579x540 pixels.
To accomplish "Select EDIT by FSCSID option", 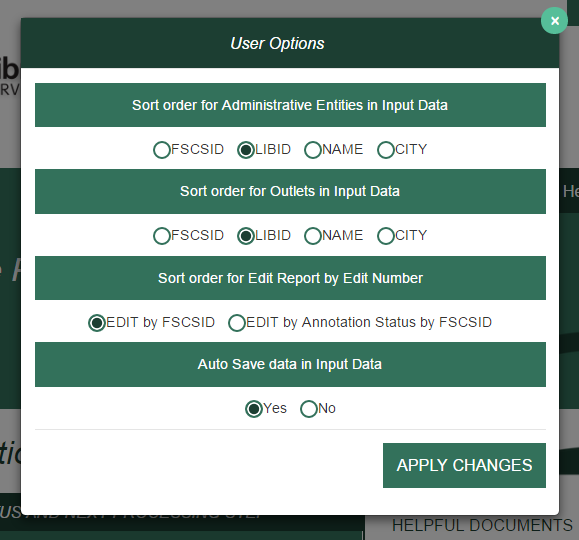I will (x=97, y=323).
